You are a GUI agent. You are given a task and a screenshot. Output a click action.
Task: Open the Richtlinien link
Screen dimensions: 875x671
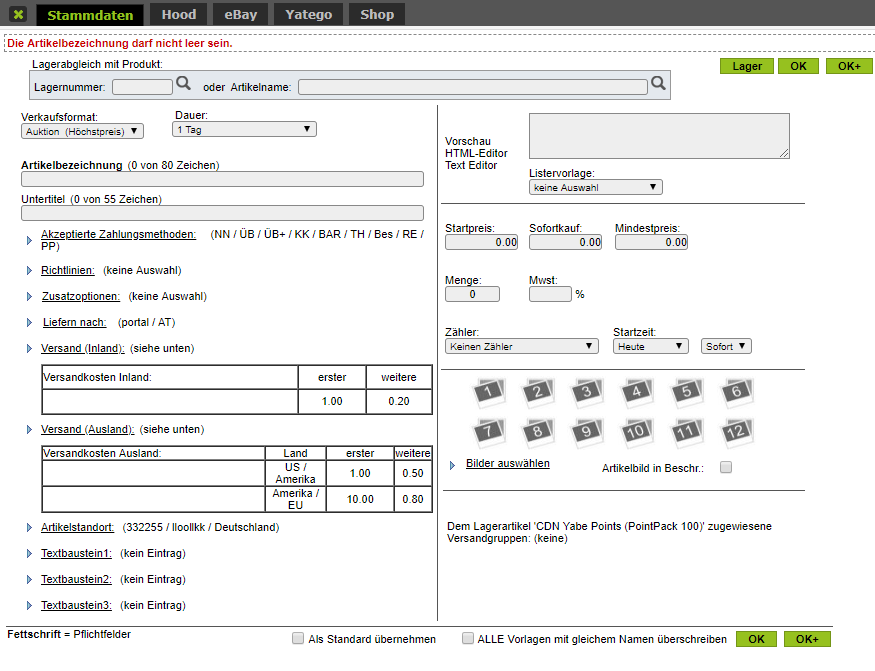(68, 270)
